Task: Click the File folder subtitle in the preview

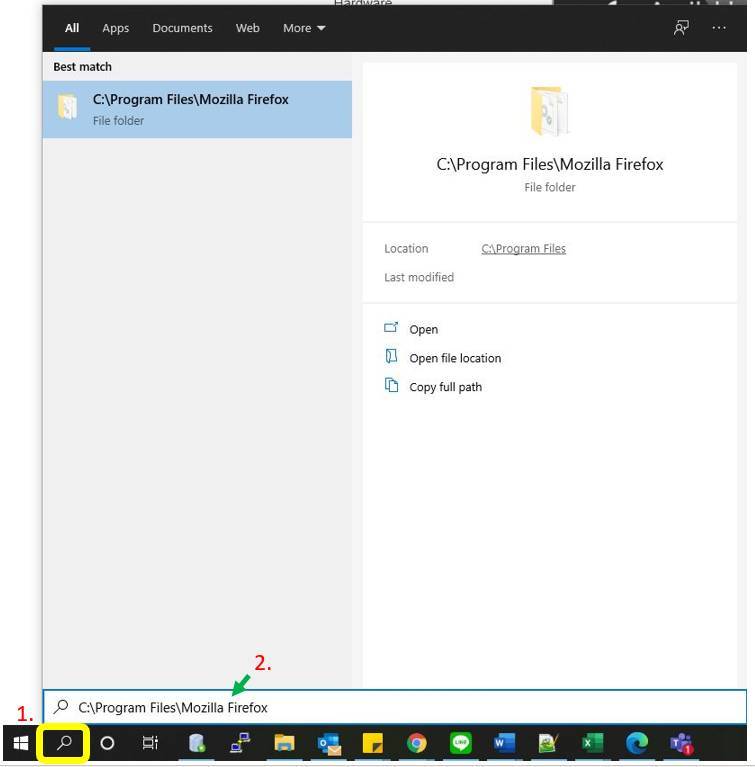Action: coord(549,187)
